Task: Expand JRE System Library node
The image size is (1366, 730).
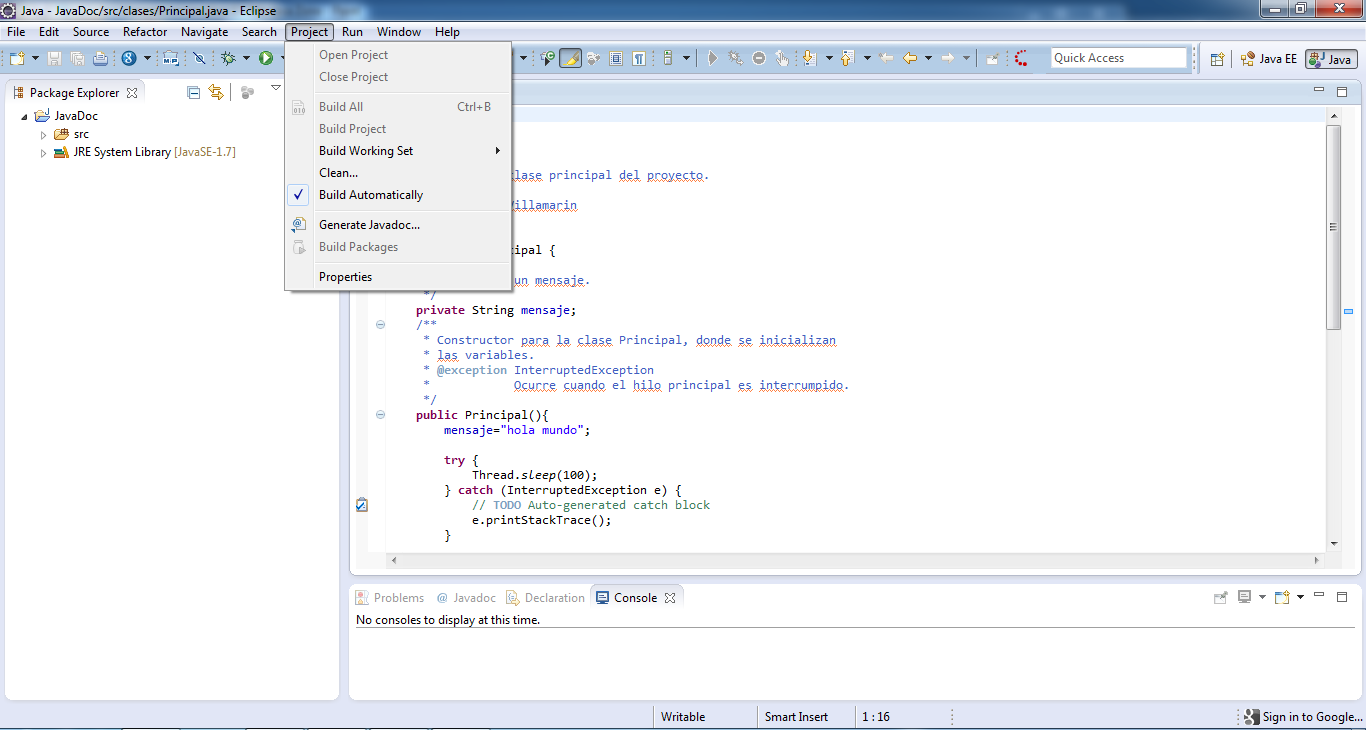Action: [43, 153]
